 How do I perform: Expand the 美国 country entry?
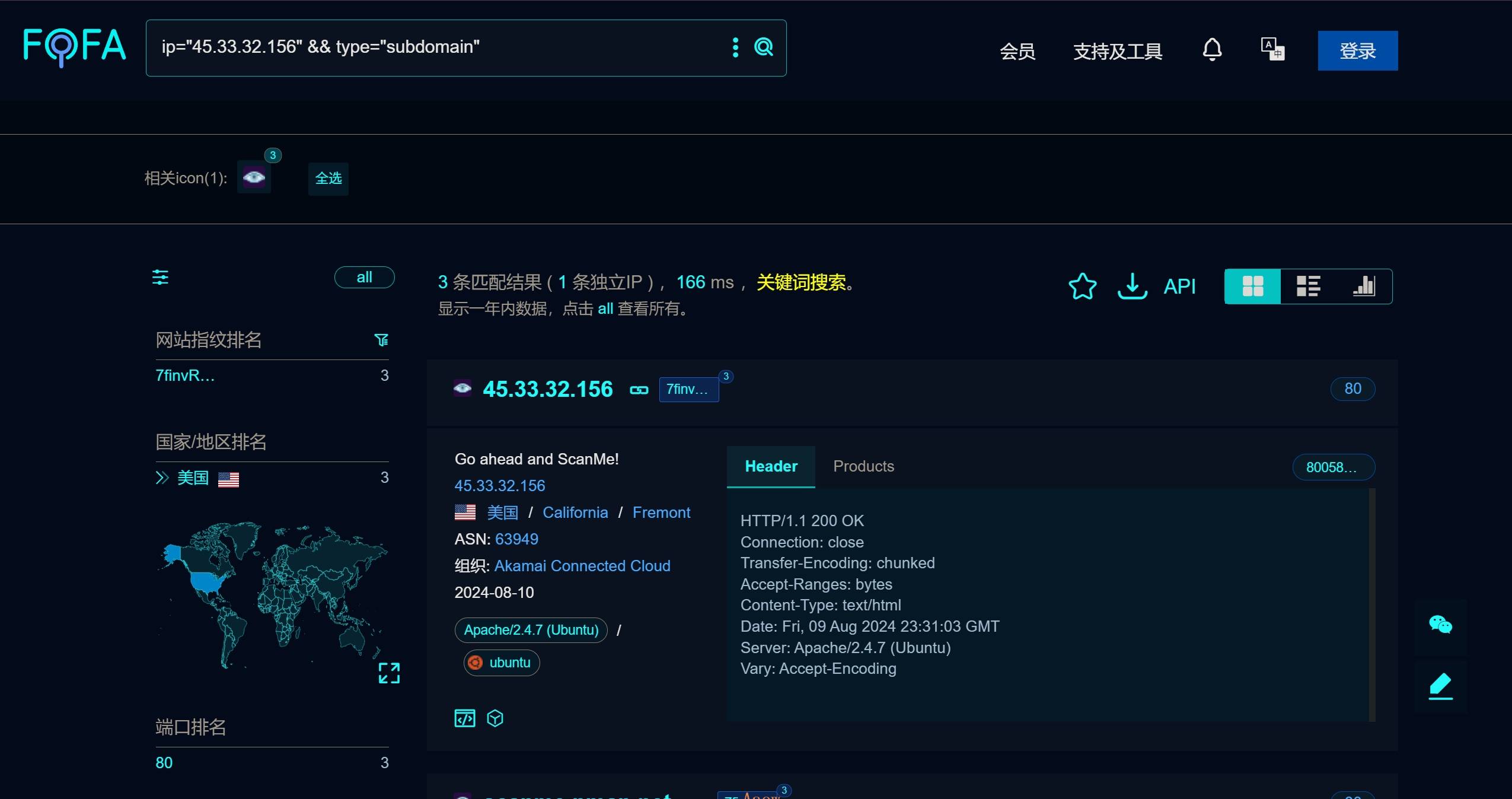[162, 478]
